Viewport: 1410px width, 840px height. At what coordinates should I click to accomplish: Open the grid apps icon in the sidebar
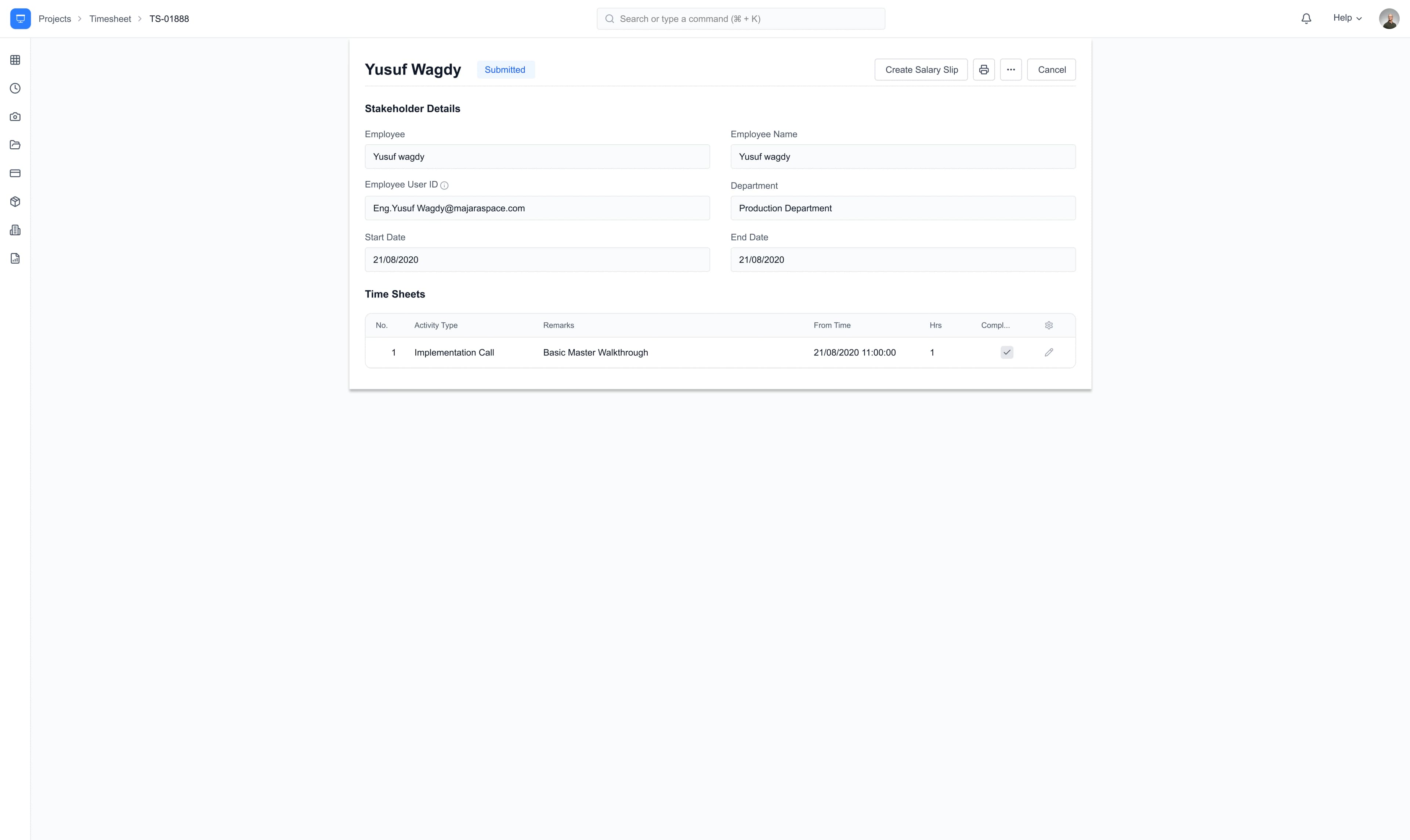point(15,59)
